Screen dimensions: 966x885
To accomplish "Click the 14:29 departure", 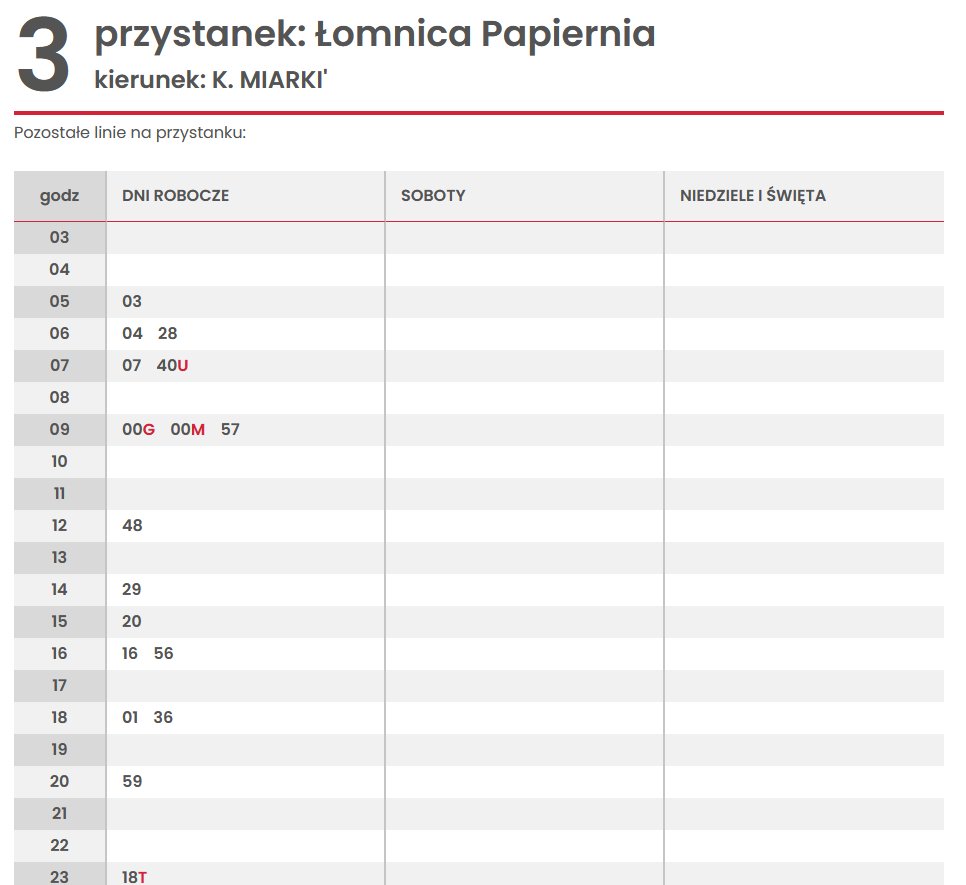I will pos(131,589).
